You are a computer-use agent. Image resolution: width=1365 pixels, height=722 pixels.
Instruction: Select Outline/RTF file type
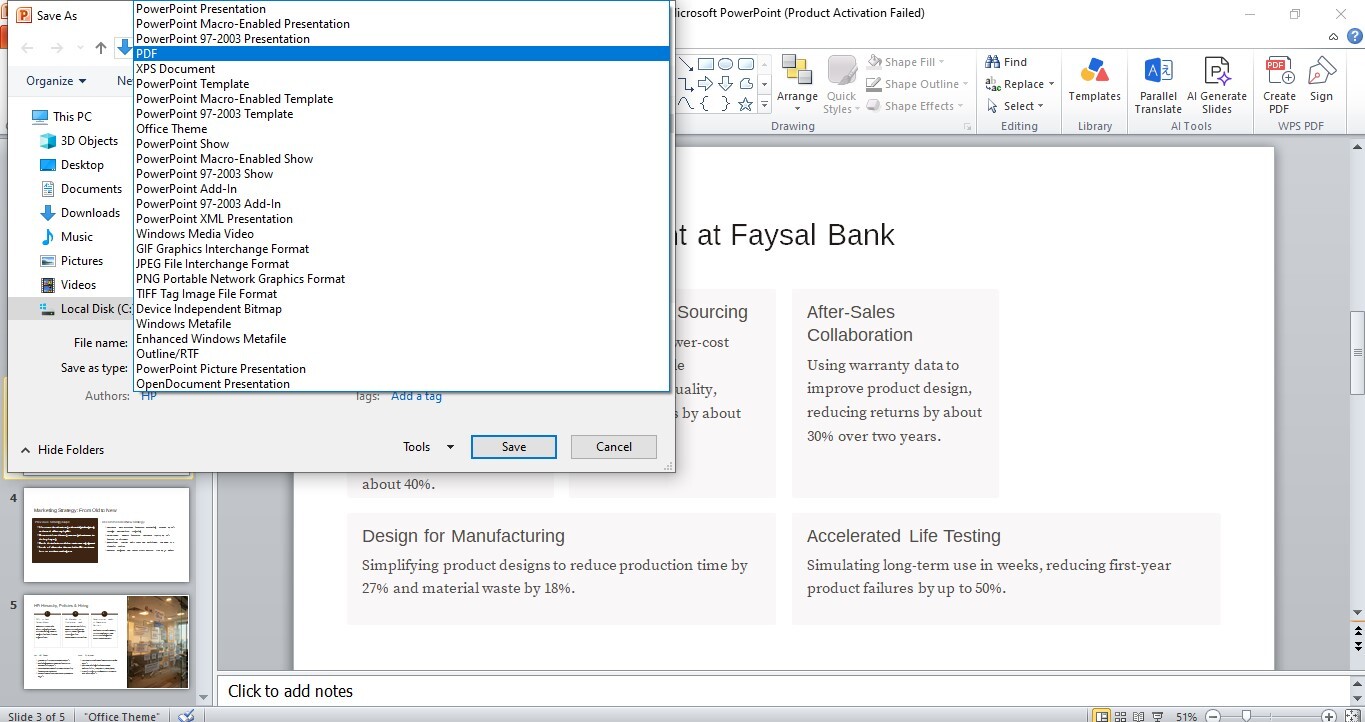(402, 354)
